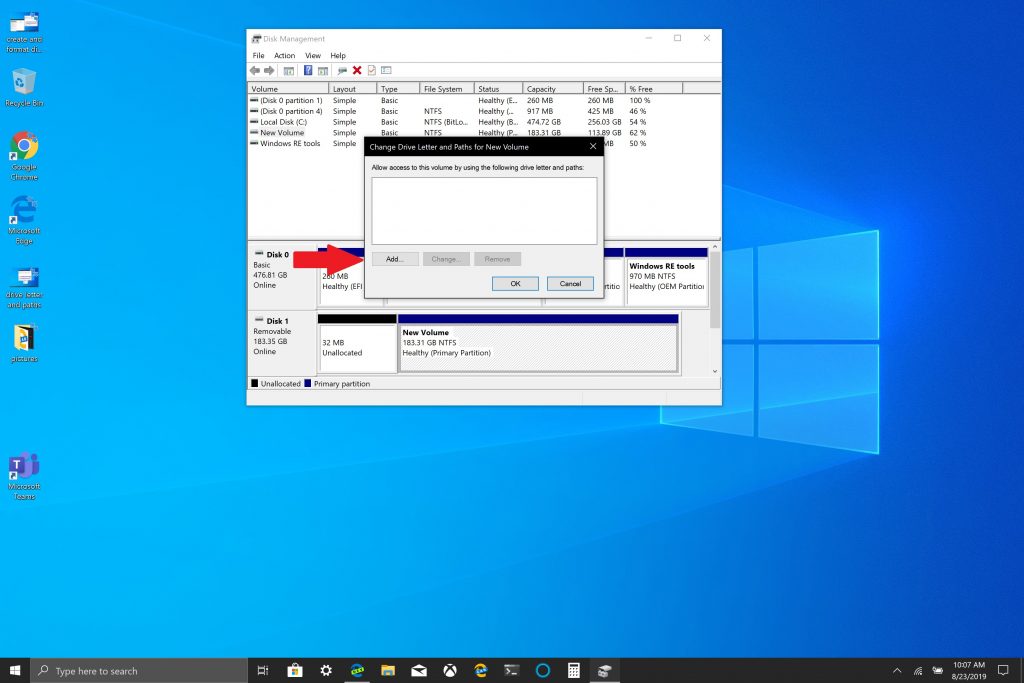Click OK in the drive letter dialog

pos(515,284)
